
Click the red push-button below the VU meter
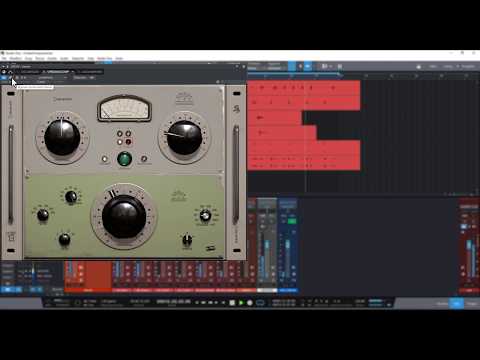[x=128, y=142]
